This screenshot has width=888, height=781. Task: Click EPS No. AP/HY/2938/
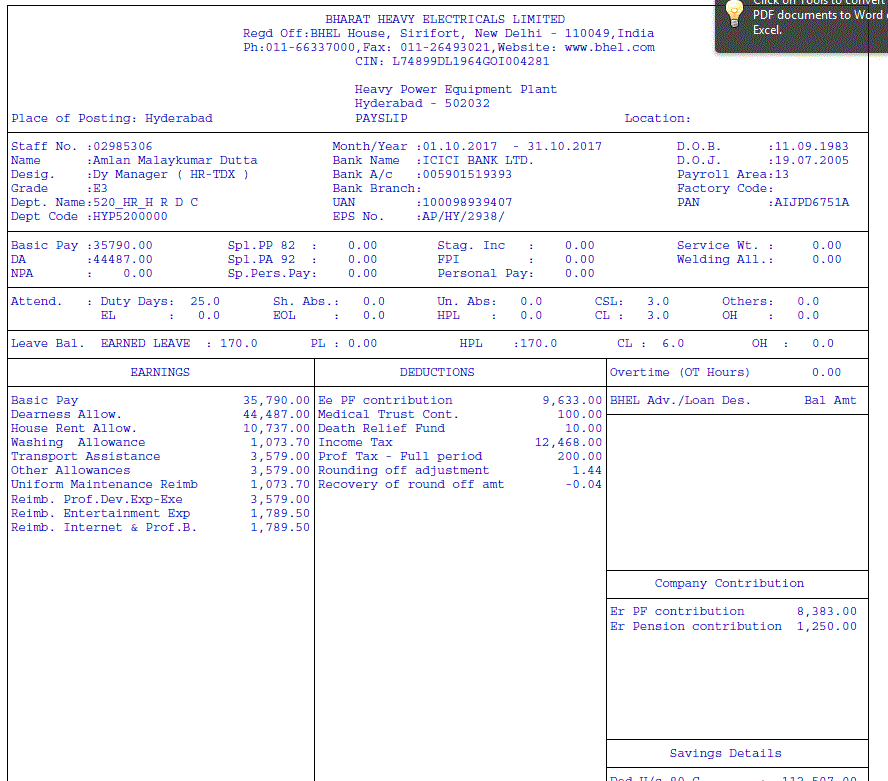pyautogui.click(x=463, y=216)
